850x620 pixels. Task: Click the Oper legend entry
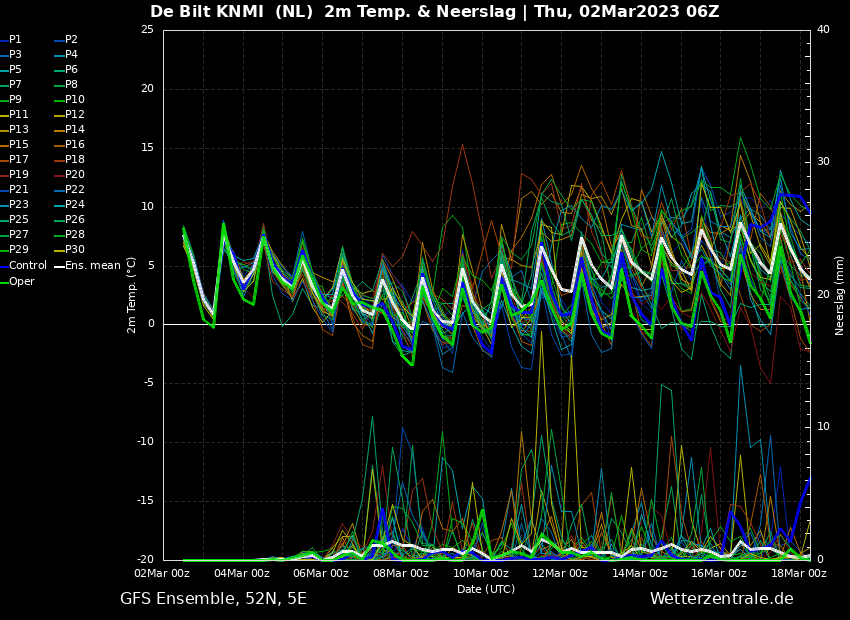(x=21, y=282)
